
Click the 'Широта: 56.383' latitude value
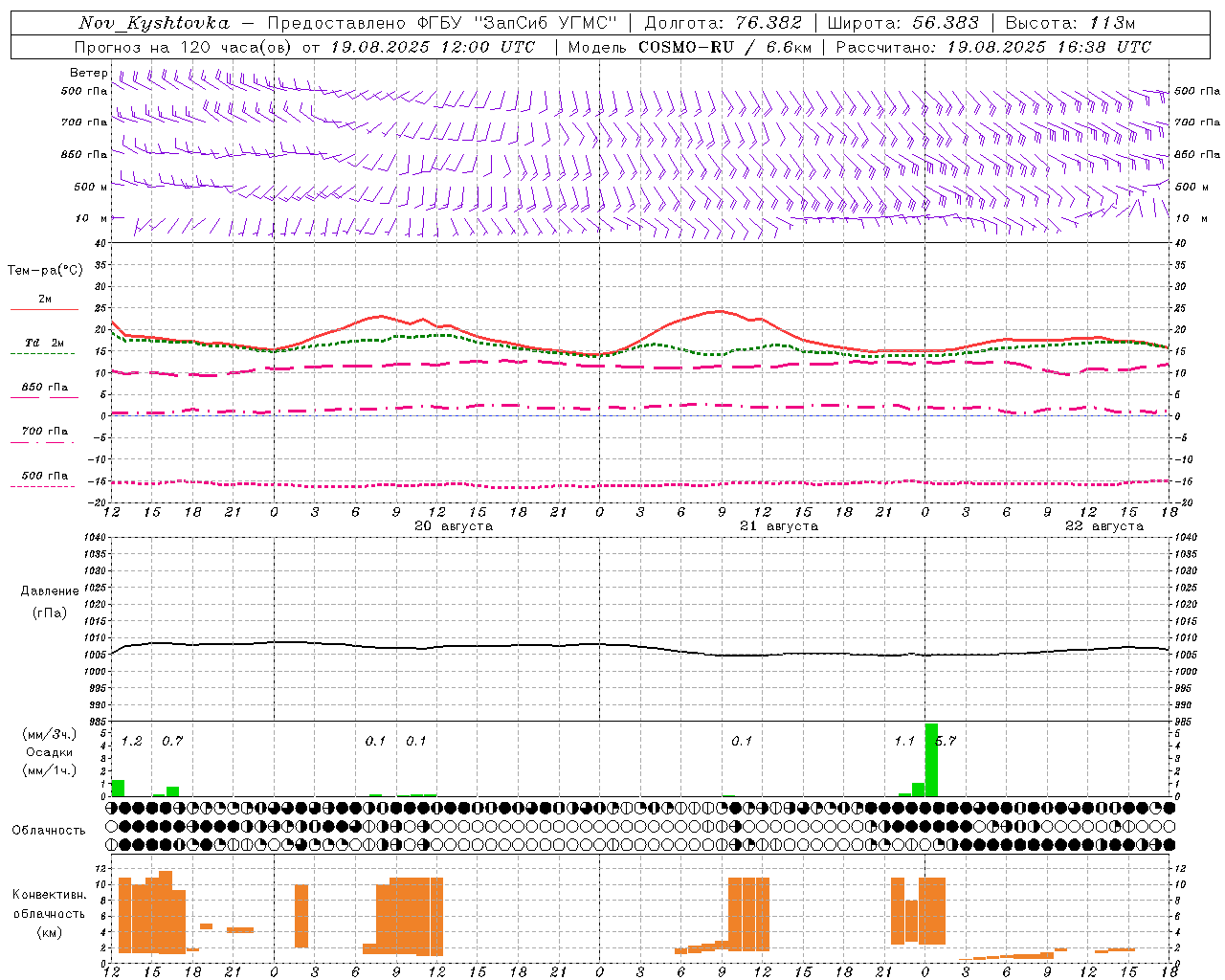pyautogui.click(x=902, y=23)
